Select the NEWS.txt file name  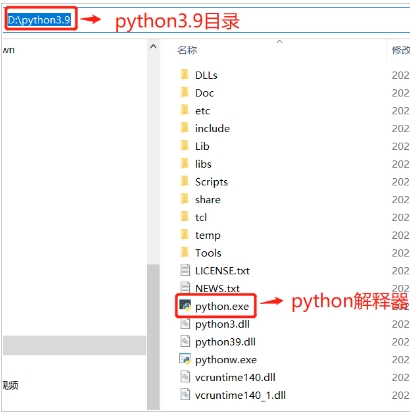coord(217,288)
